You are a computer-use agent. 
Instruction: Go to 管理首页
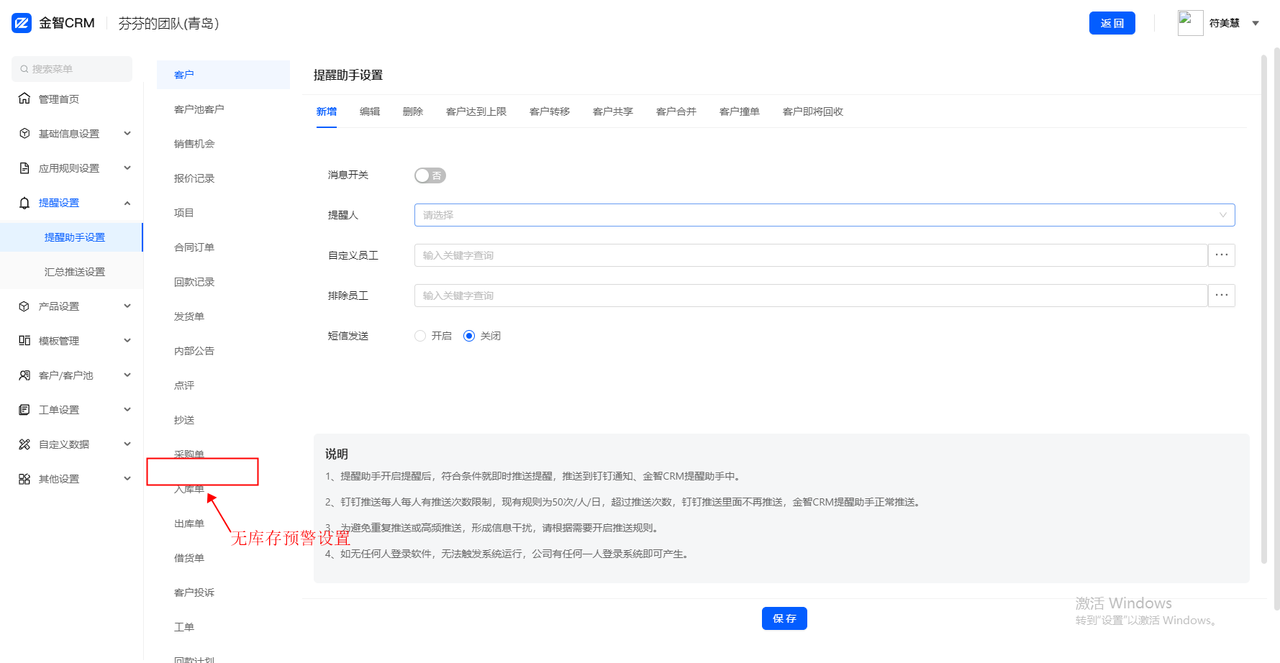[59, 99]
